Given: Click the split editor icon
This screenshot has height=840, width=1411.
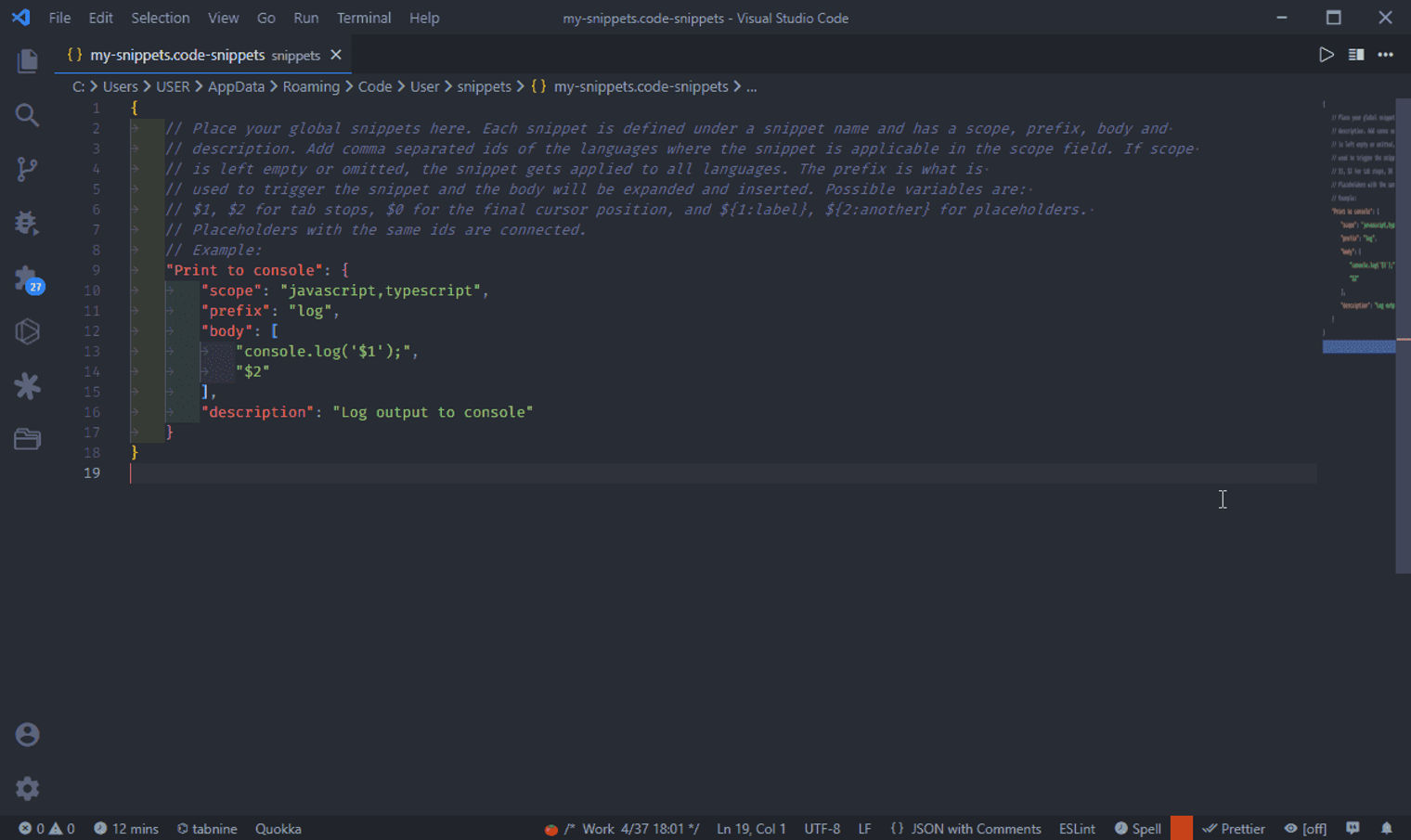Looking at the screenshot, I should coord(1356,55).
